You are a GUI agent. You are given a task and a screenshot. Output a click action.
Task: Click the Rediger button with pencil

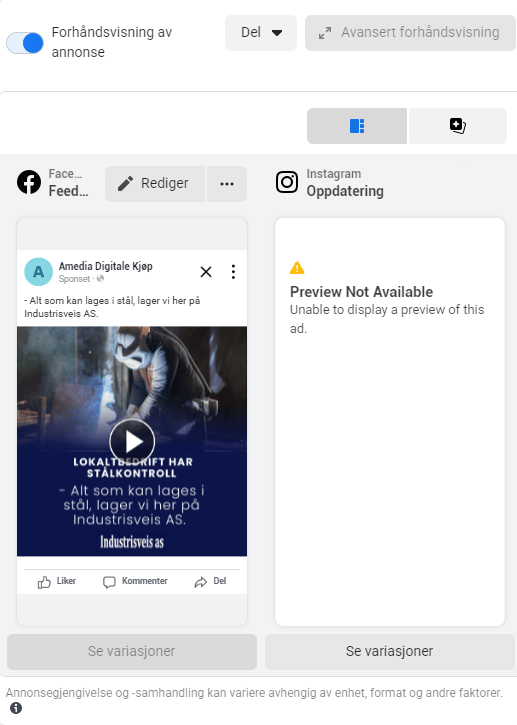click(x=155, y=184)
